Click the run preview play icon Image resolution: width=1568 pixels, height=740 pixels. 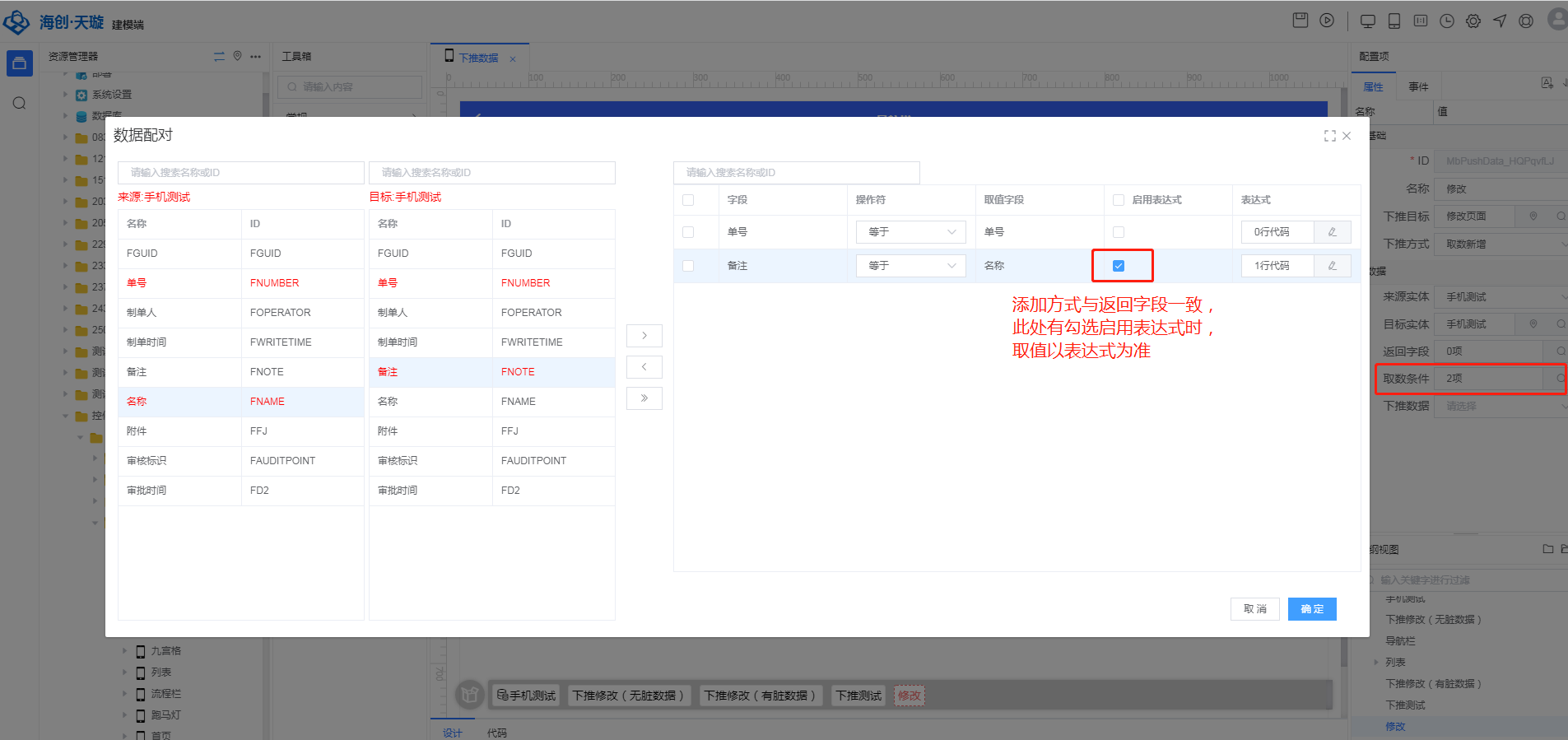[1327, 21]
